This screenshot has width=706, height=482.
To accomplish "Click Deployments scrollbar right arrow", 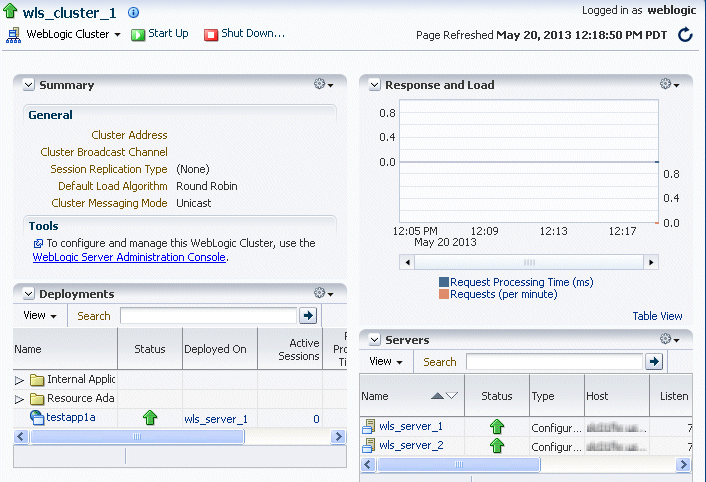I will (x=339, y=437).
